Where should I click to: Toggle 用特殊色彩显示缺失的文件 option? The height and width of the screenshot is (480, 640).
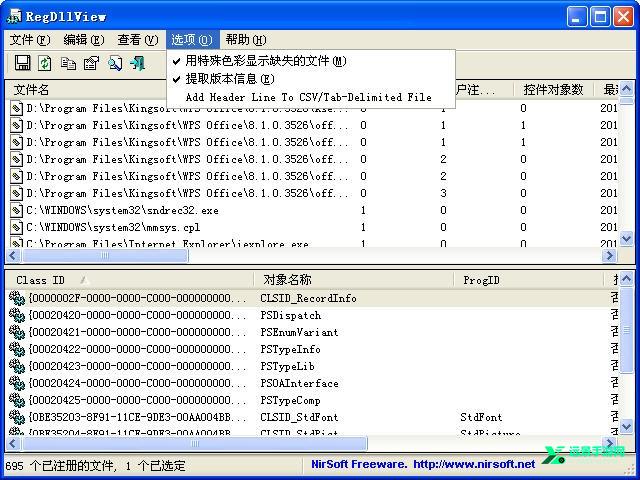click(x=311, y=61)
